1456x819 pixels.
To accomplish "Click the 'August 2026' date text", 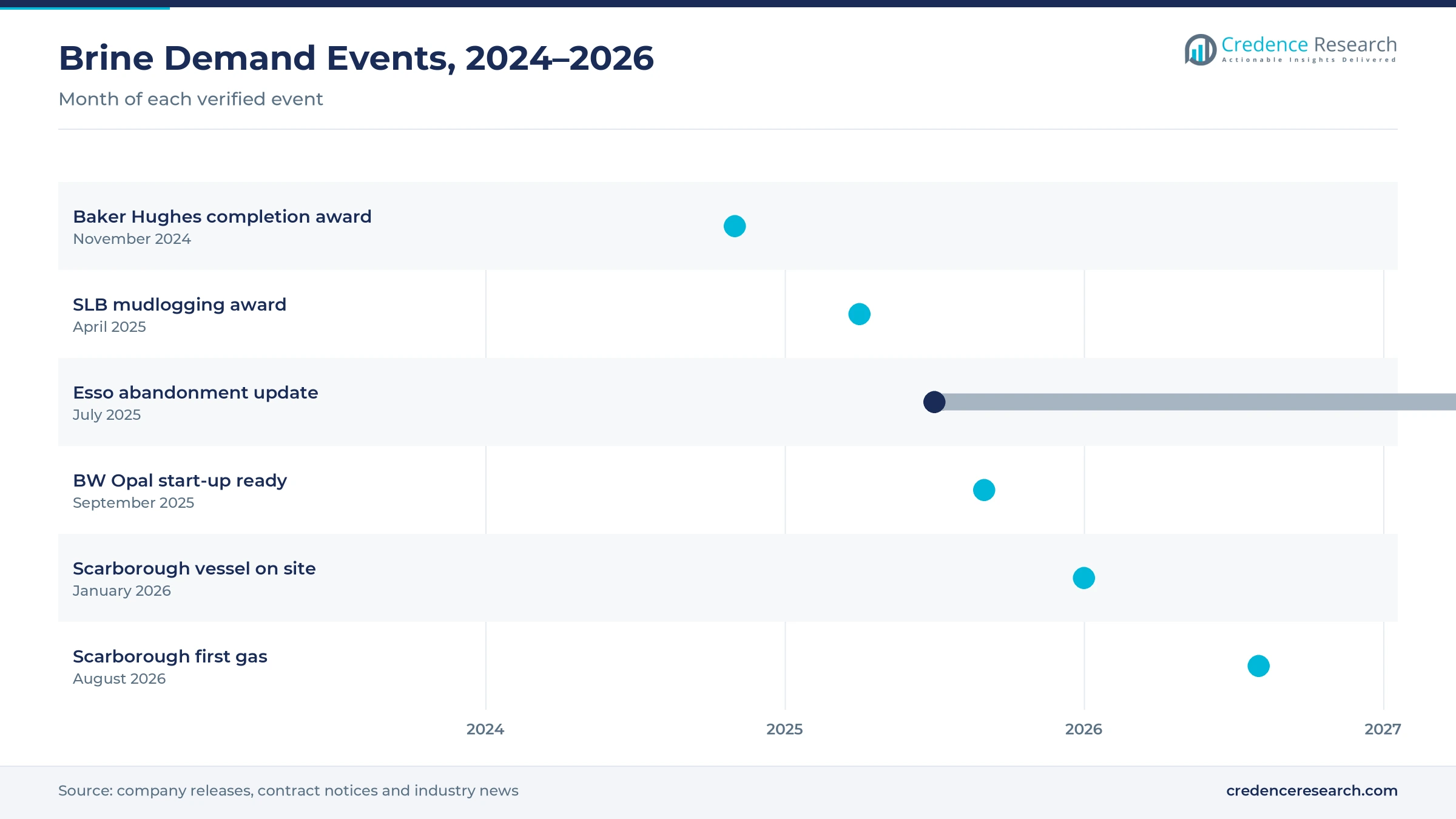I will tap(119, 679).
